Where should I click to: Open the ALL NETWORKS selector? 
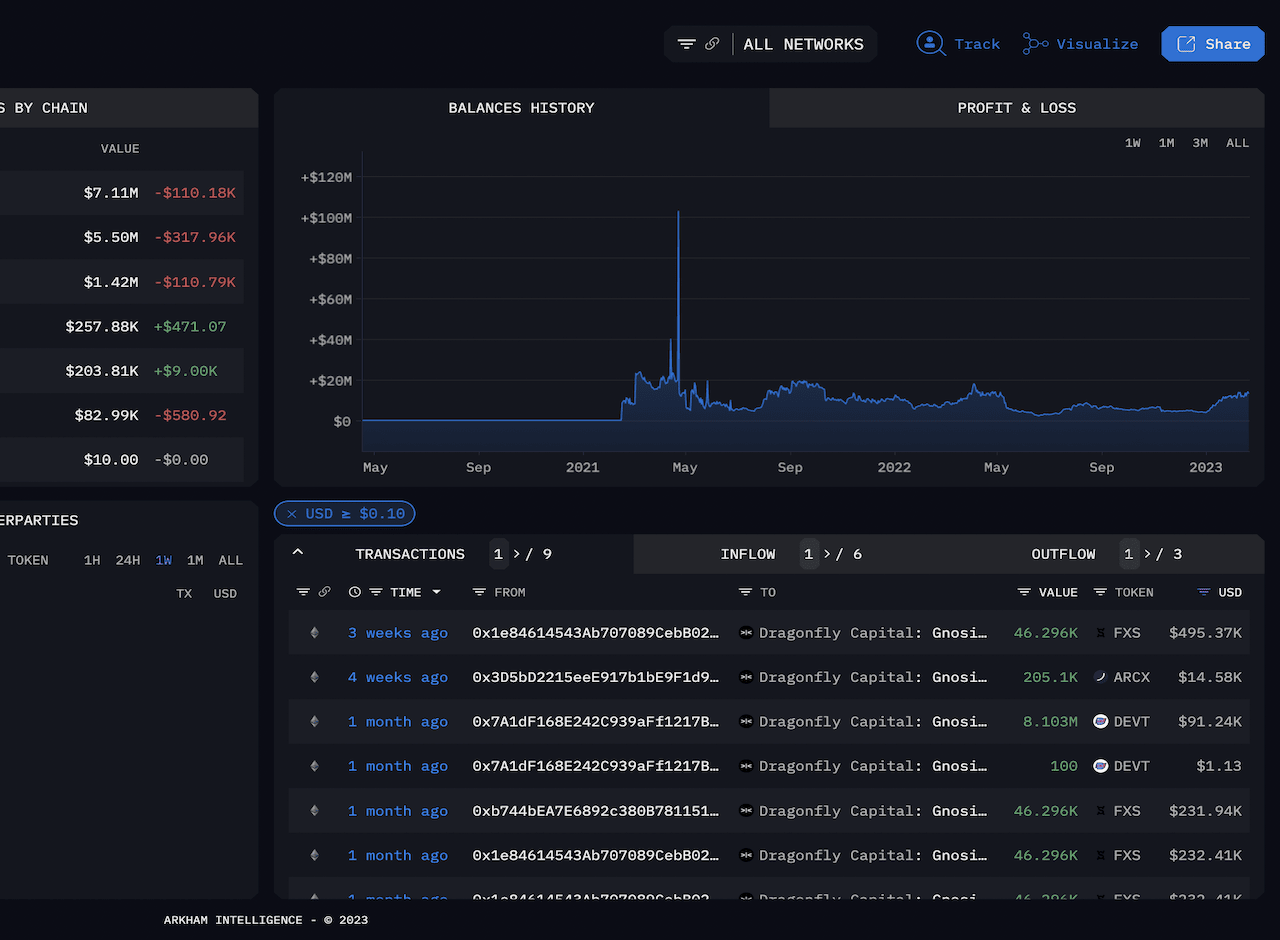803,44
